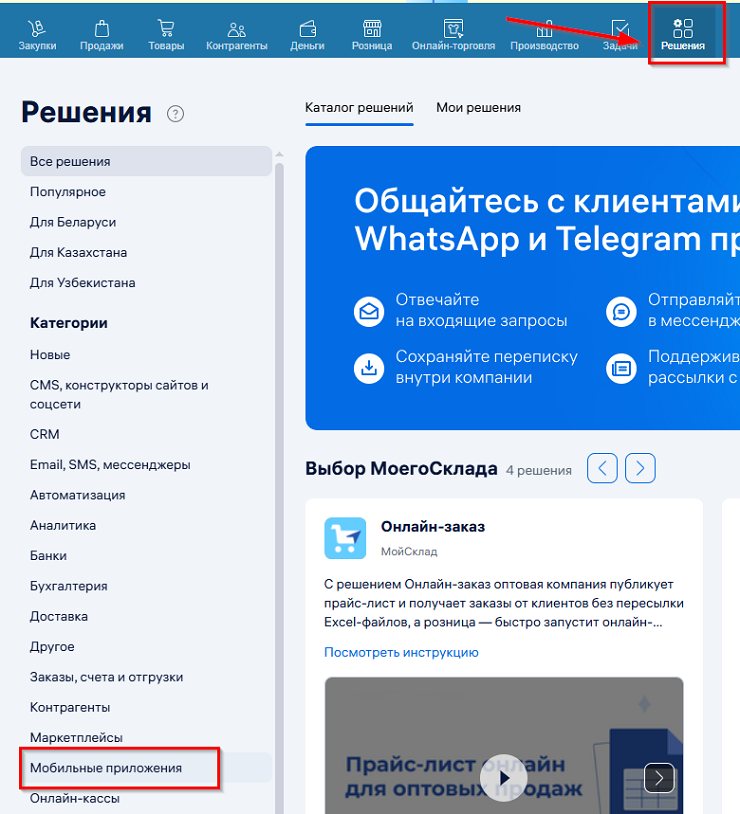Screen dimensions: 740x814
Task: Click the sidebar scrollbar up arrow
Action: pyautogui.click(x=279, y=154)
